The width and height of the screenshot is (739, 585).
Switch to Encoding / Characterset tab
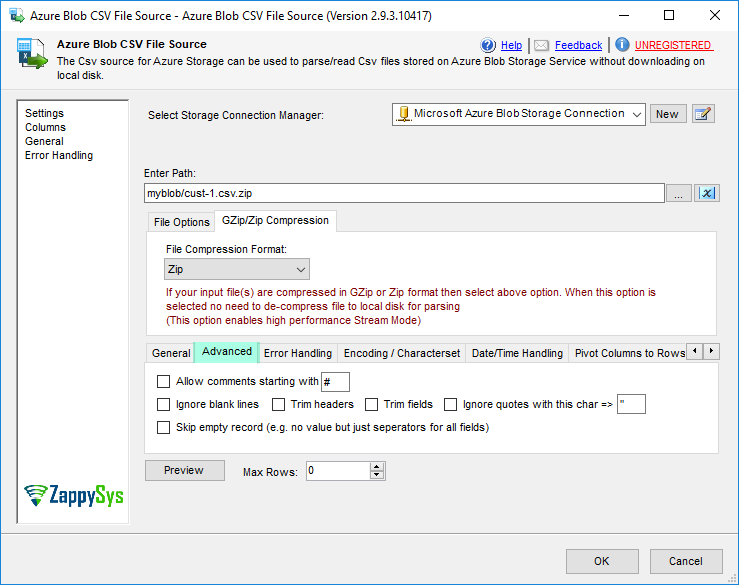pos(402,353)
